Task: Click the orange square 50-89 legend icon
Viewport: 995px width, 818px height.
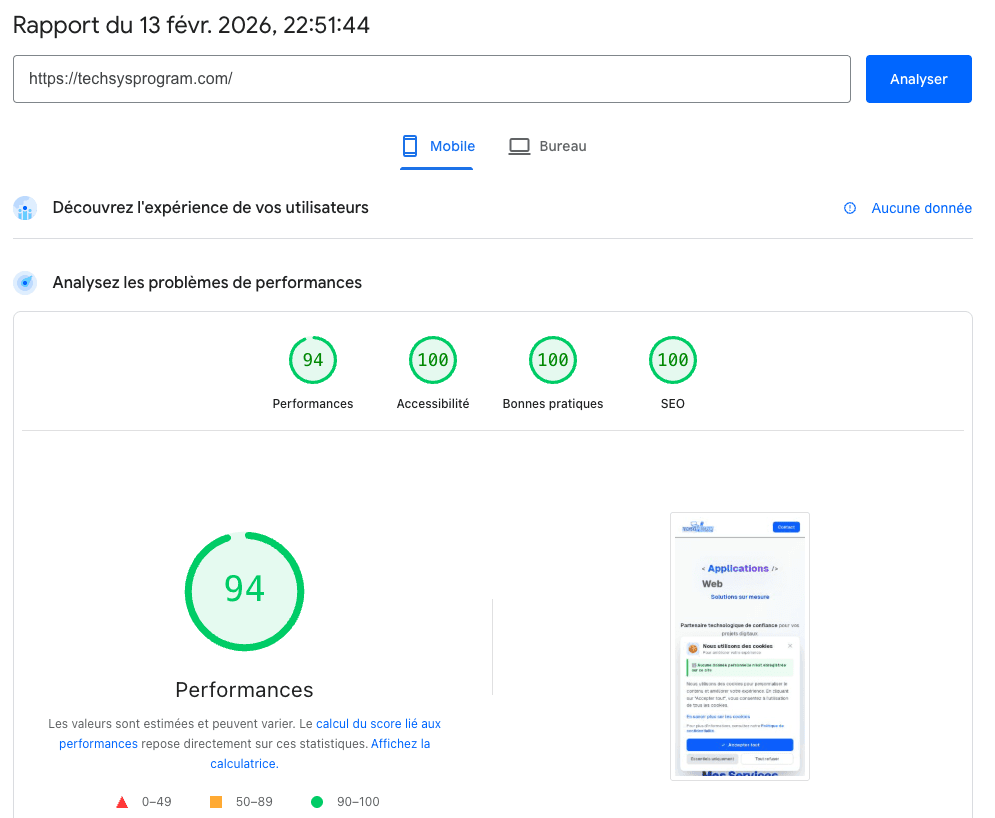Action: pos(215,801)
